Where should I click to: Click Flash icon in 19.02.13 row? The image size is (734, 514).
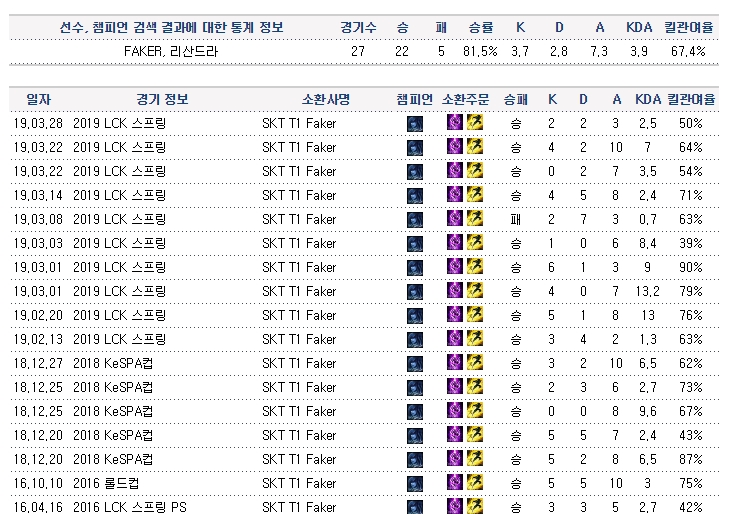point(474,338)
